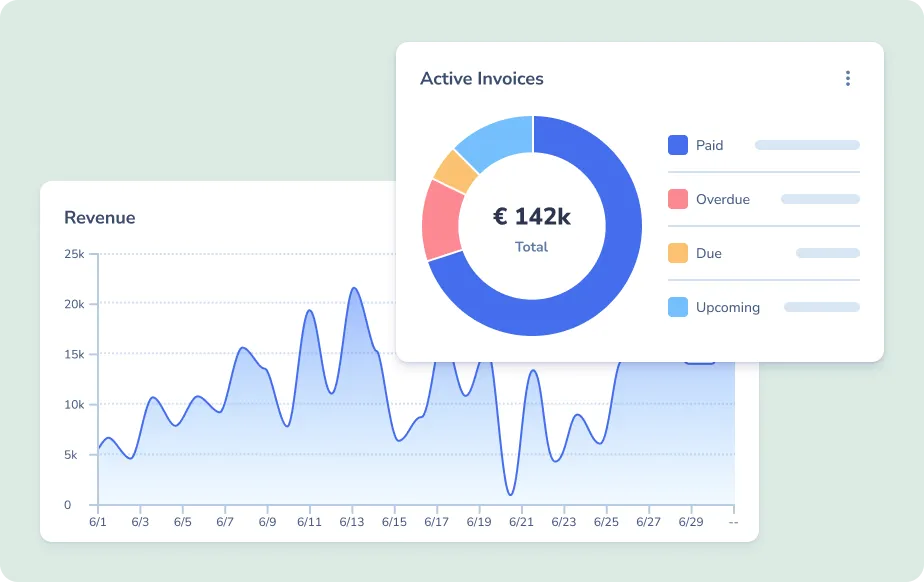Click the orange Due legend swatch

pyautogui.click(x=678, y=253)
